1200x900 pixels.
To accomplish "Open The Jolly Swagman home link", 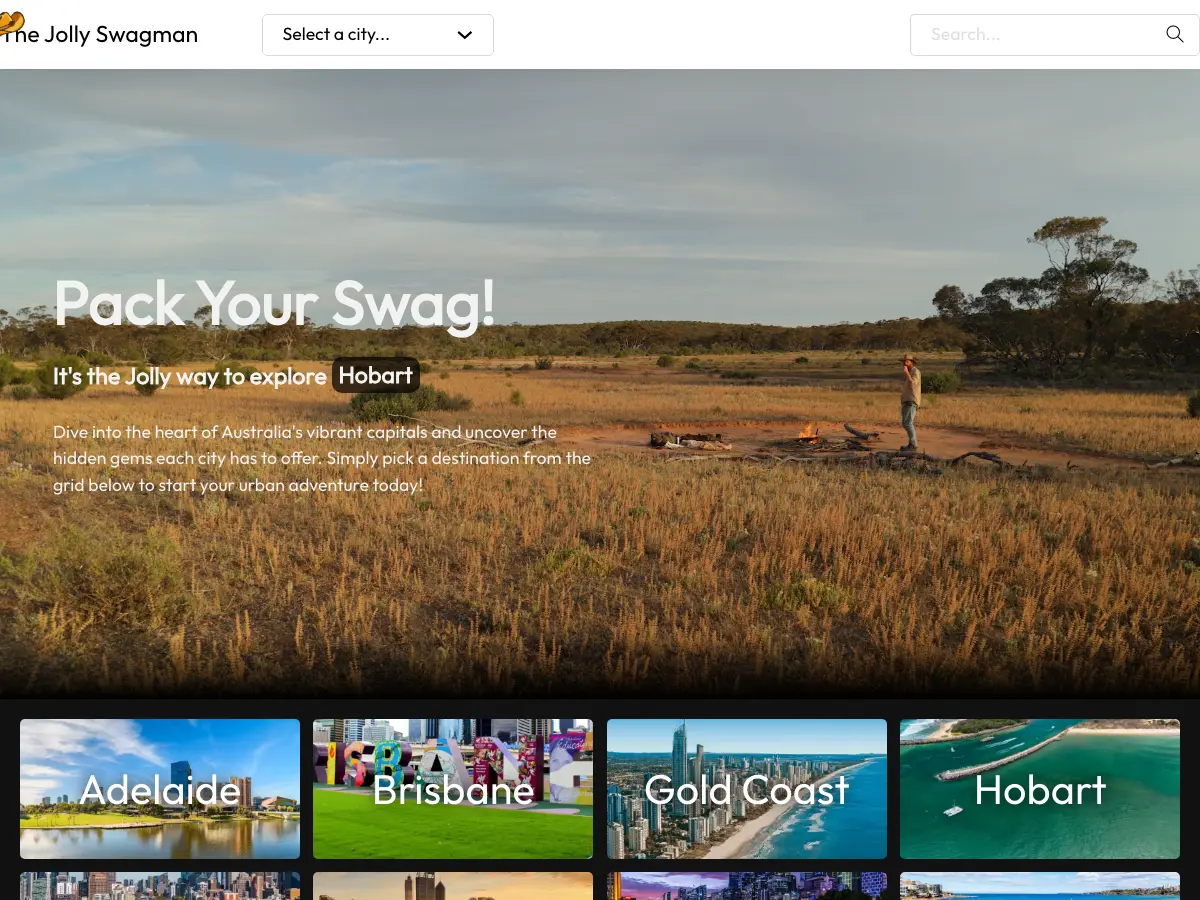I will (x=99, y=35).
